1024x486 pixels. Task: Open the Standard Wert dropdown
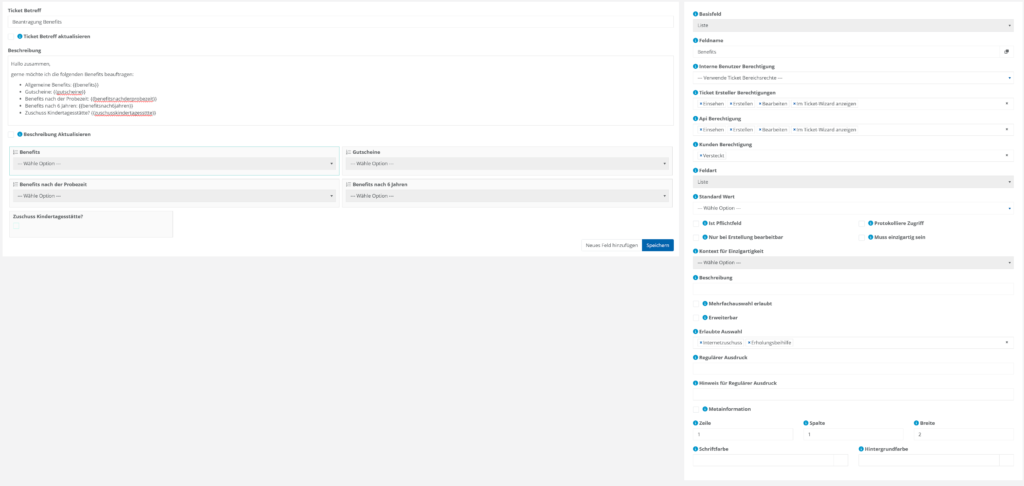[853, 208]
